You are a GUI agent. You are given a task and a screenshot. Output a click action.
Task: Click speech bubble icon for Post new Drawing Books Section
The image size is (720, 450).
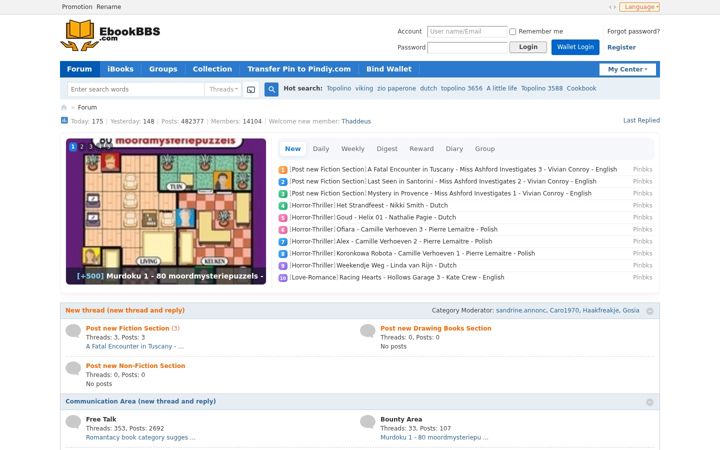[x=367, y=330]
